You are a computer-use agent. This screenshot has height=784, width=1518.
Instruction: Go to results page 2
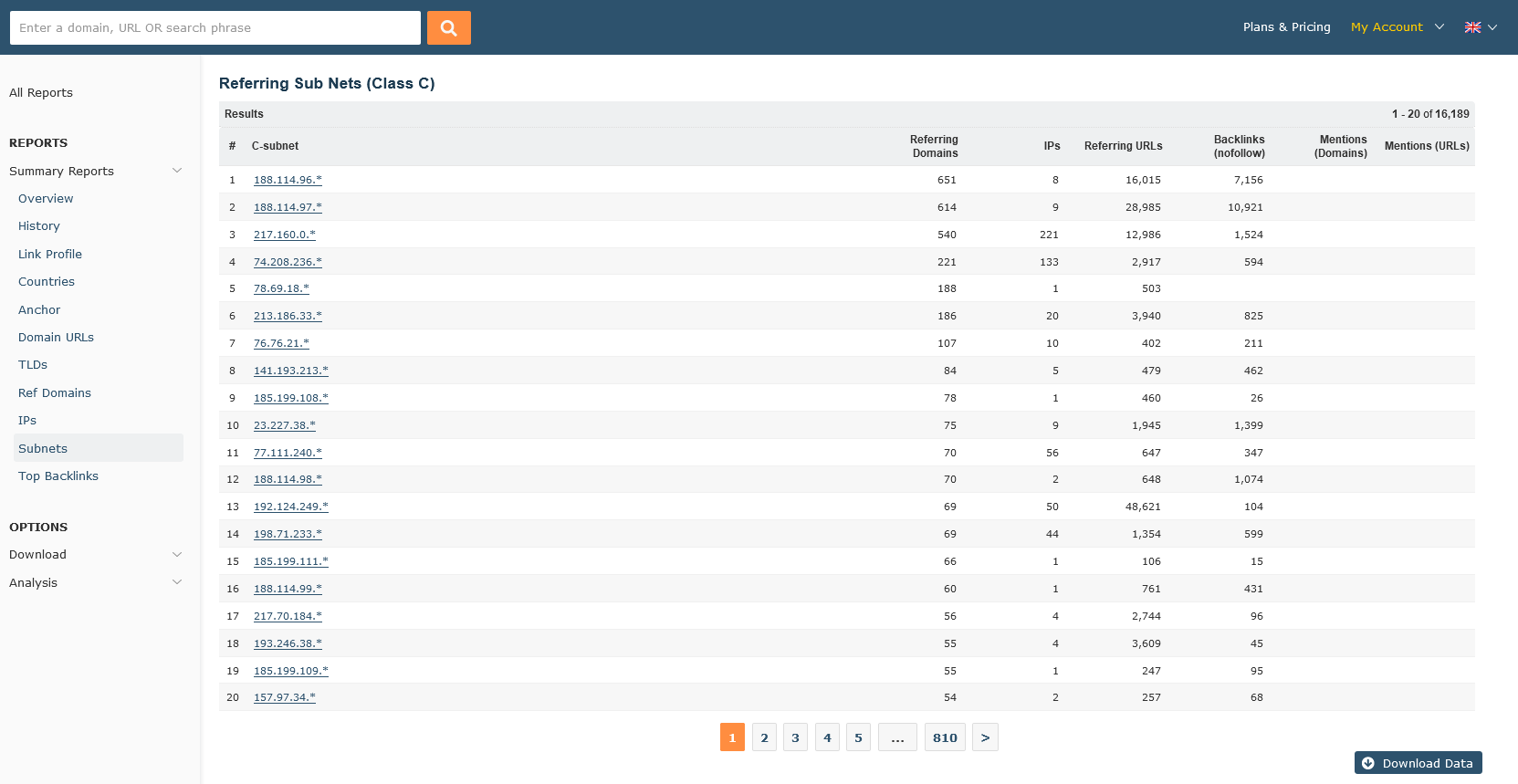(764, 737)
